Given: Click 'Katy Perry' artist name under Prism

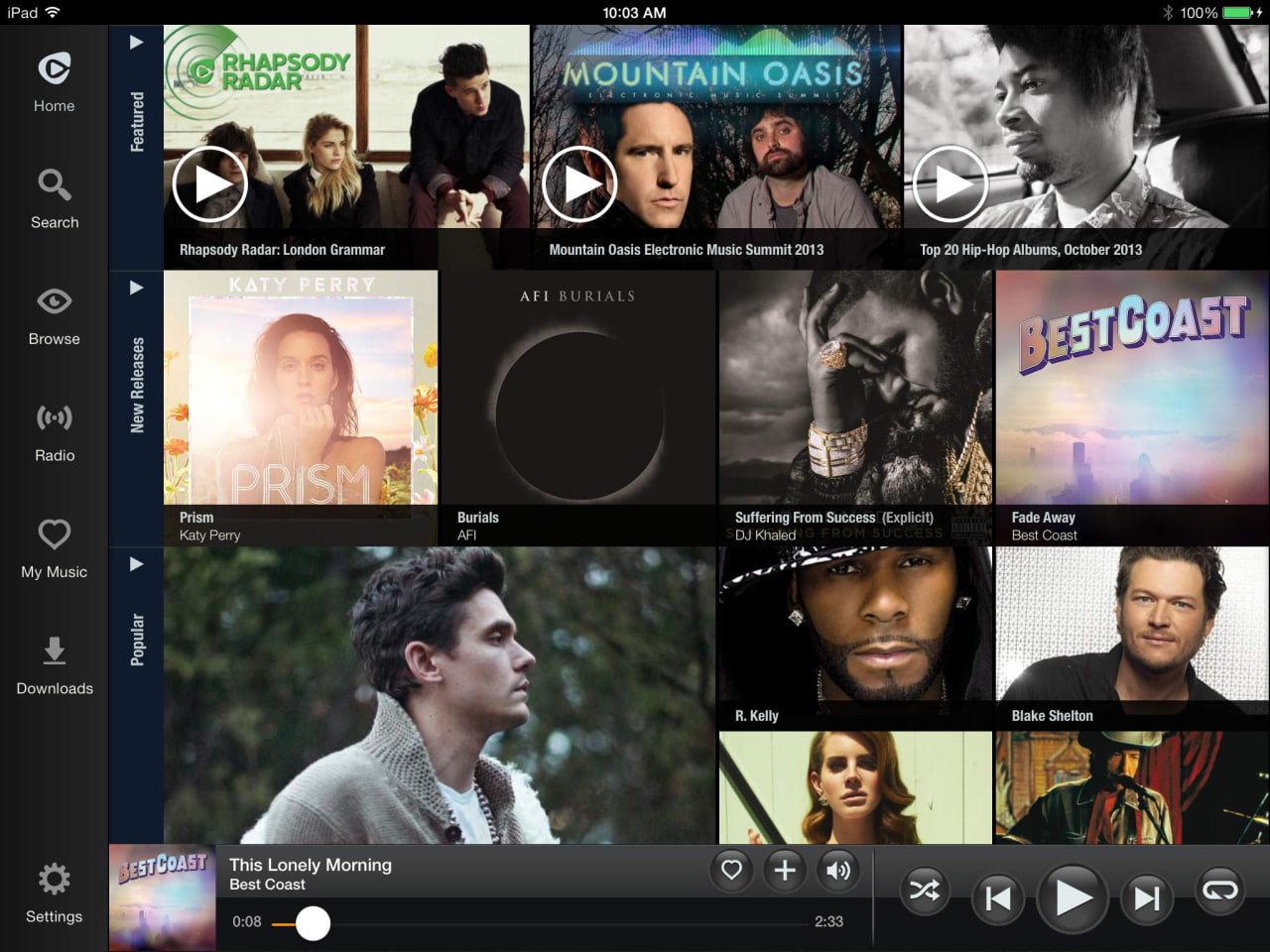Looking at the screenshot, I should click(209, 535).
